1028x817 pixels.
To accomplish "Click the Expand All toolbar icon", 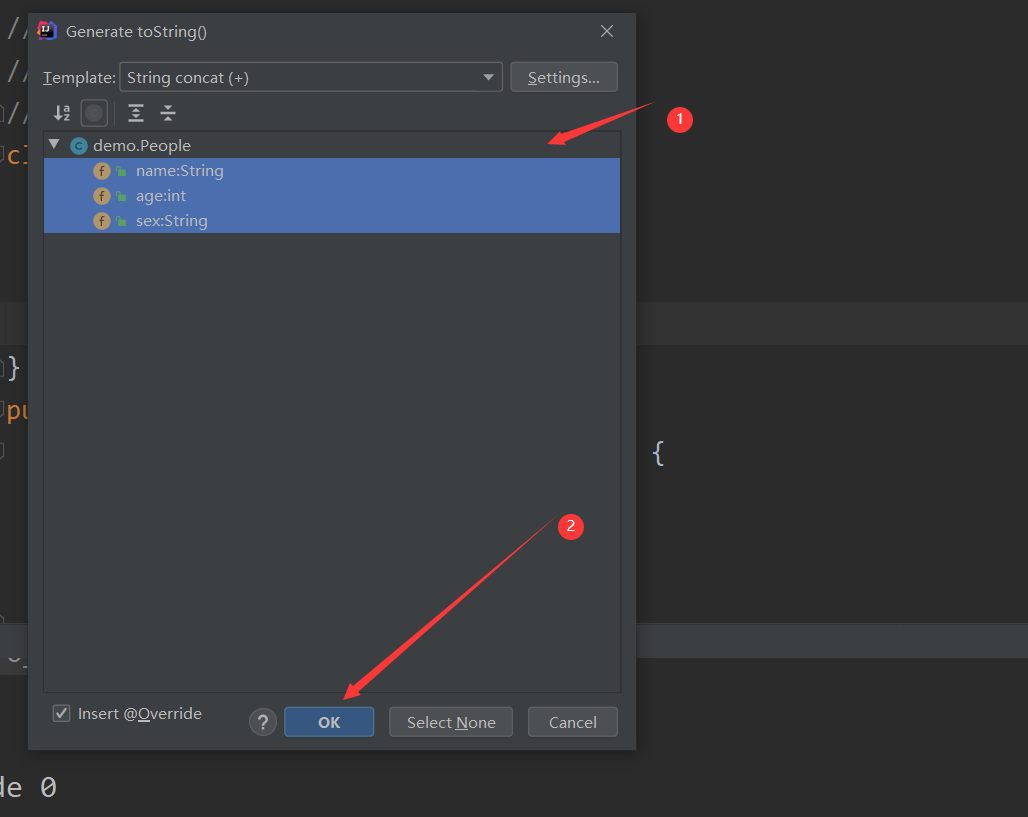I will click(x=136, y=113).
